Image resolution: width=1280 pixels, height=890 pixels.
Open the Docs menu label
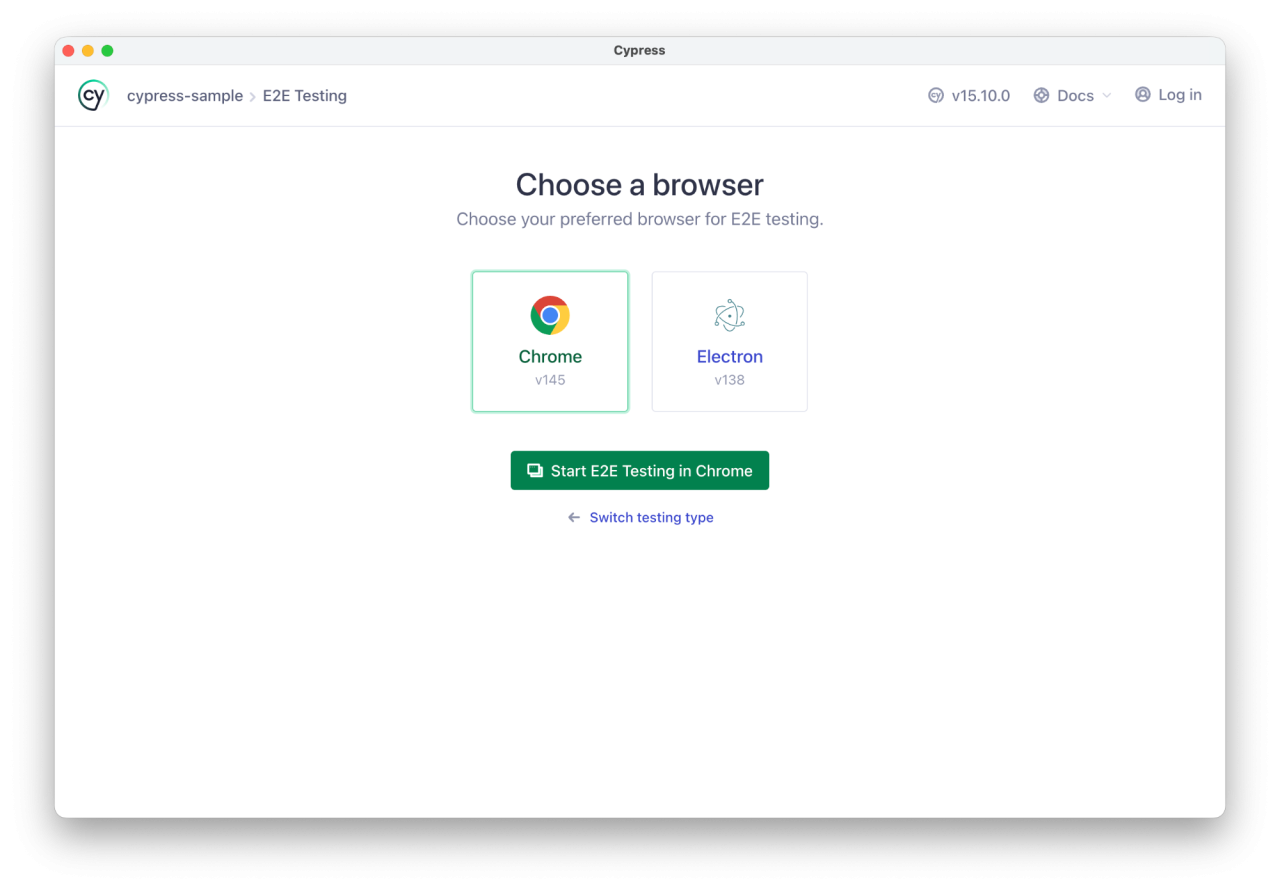pos(1075,96)
